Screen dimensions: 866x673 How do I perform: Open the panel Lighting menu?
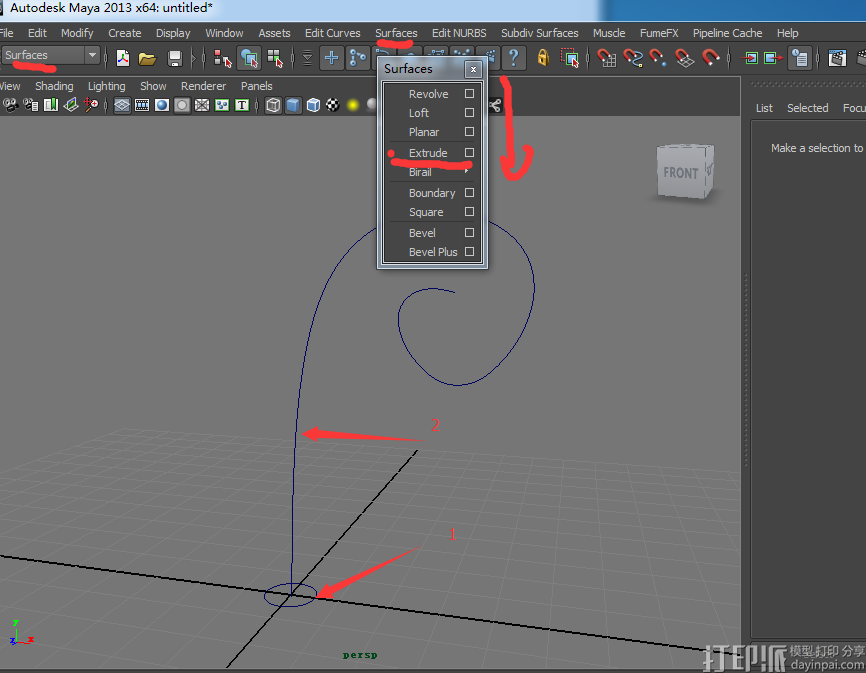click(x=107, y=86)
